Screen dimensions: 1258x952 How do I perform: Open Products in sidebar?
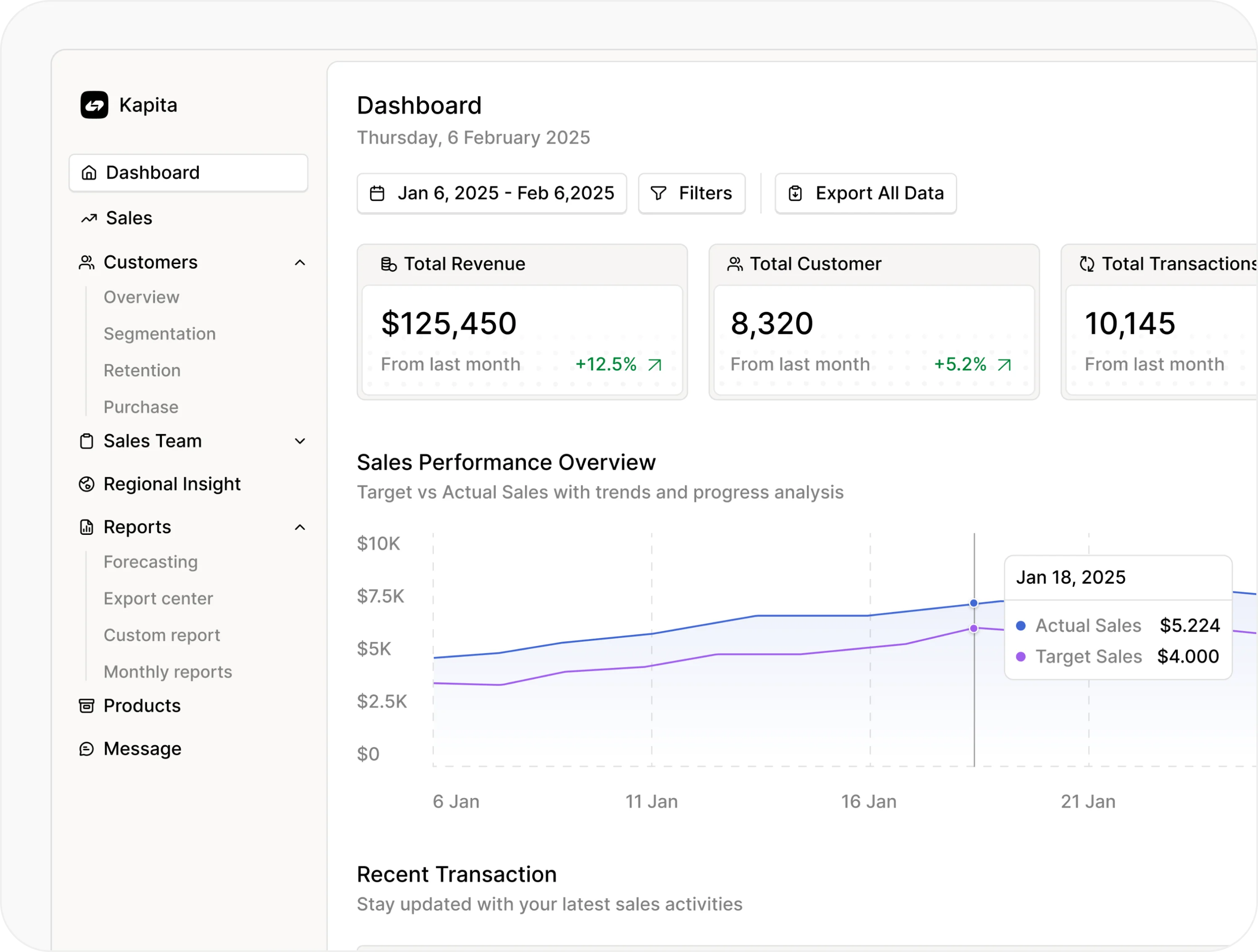(x=142, y=706)
